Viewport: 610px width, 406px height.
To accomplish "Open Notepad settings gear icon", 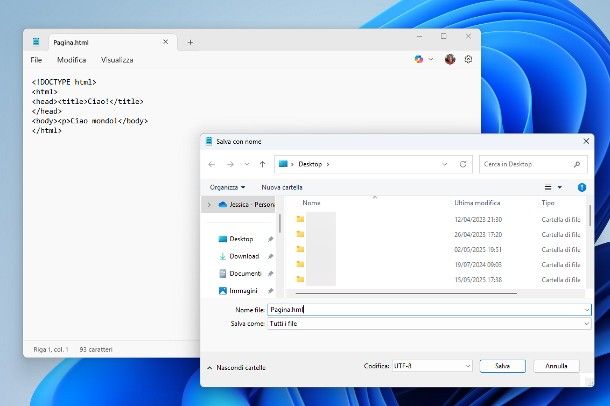I will 468,60.
